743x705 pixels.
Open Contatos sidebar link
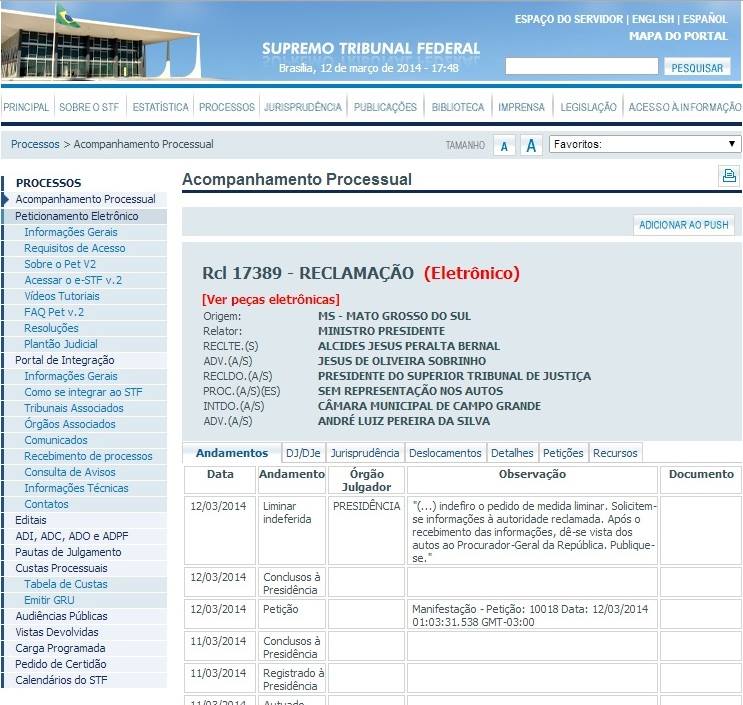pos(46,505)
